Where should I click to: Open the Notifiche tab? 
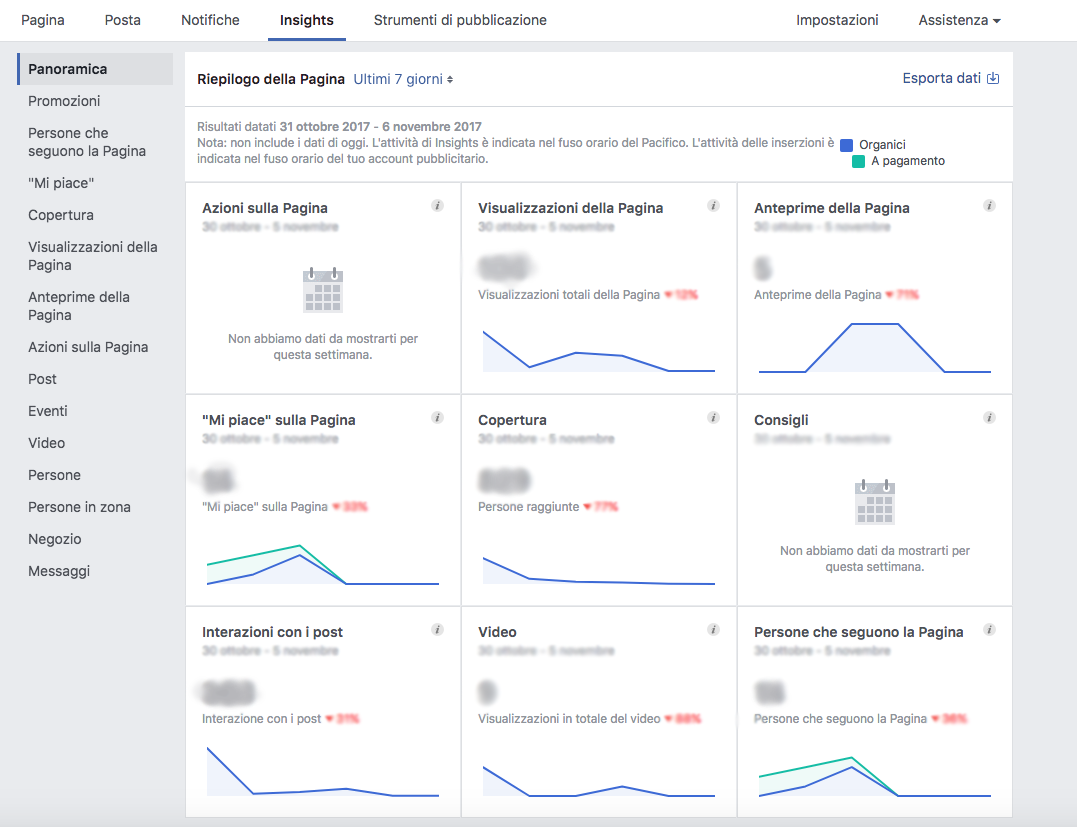pos(210,21)
